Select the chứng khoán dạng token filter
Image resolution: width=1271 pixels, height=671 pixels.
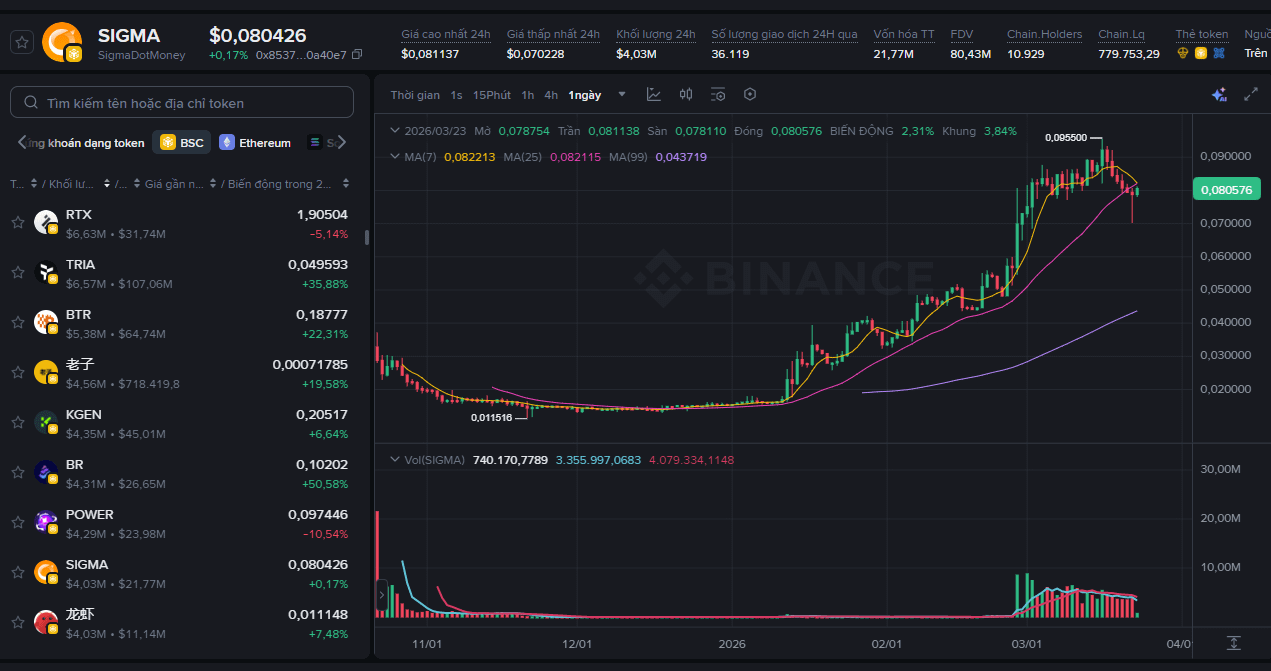tap(86, 143)
